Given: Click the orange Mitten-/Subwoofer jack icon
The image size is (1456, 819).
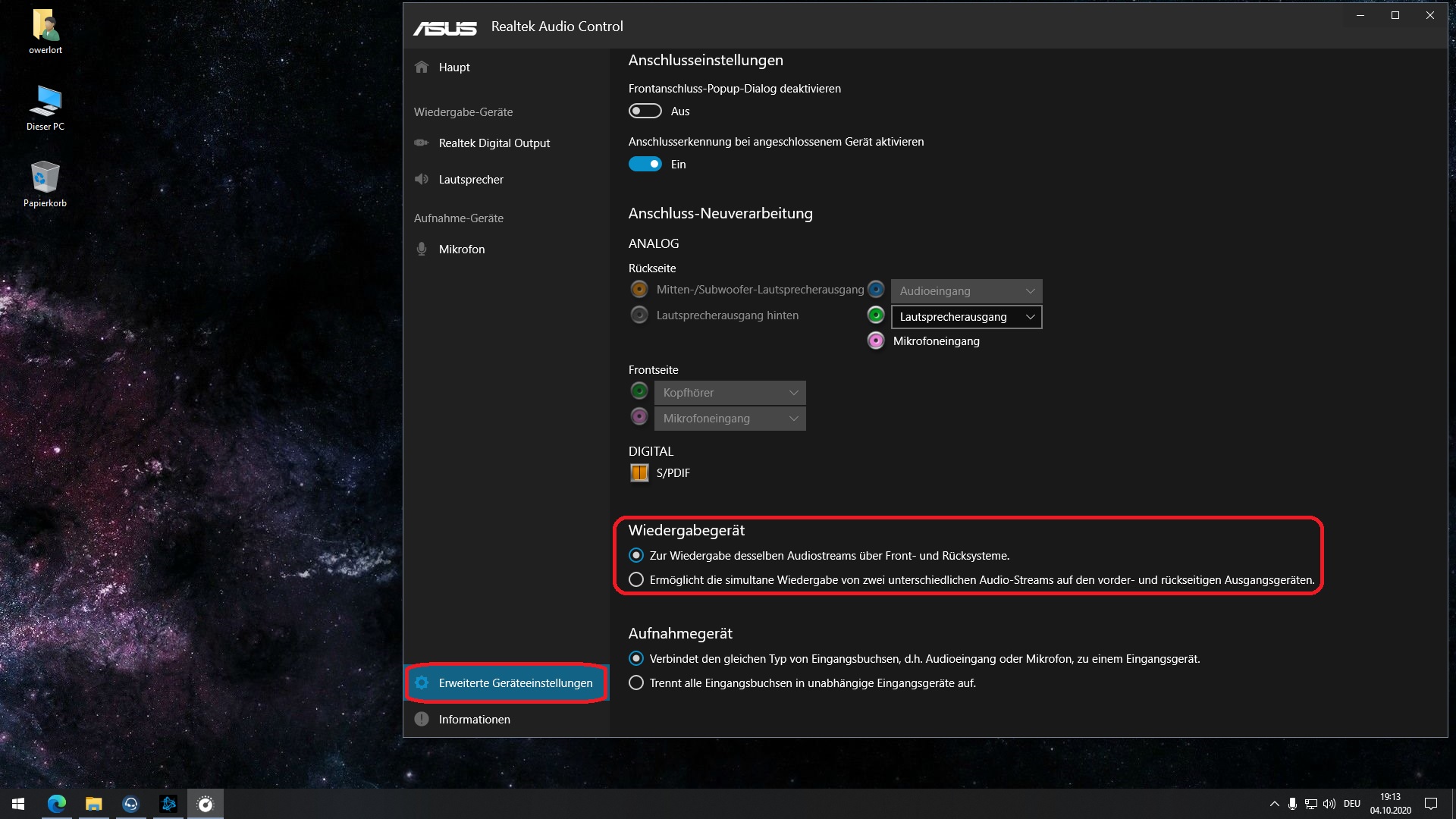Looking at the screenshot, I should [x=639, y=289].
